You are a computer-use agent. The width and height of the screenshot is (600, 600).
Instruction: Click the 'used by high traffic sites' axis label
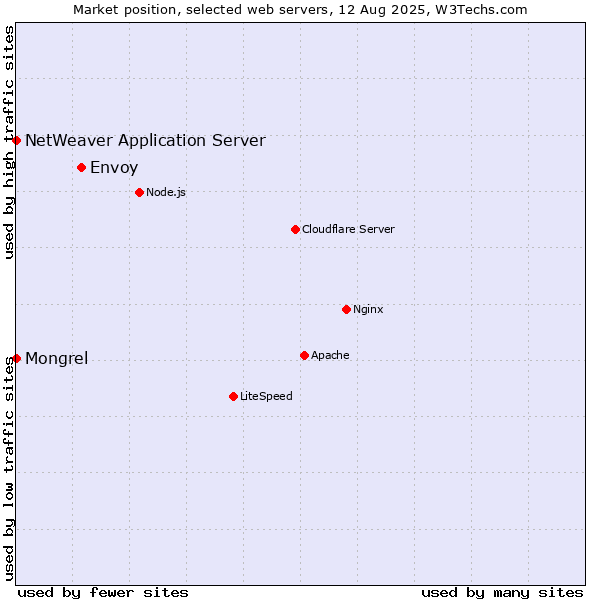pyautogui.click(x=8, y=142)
